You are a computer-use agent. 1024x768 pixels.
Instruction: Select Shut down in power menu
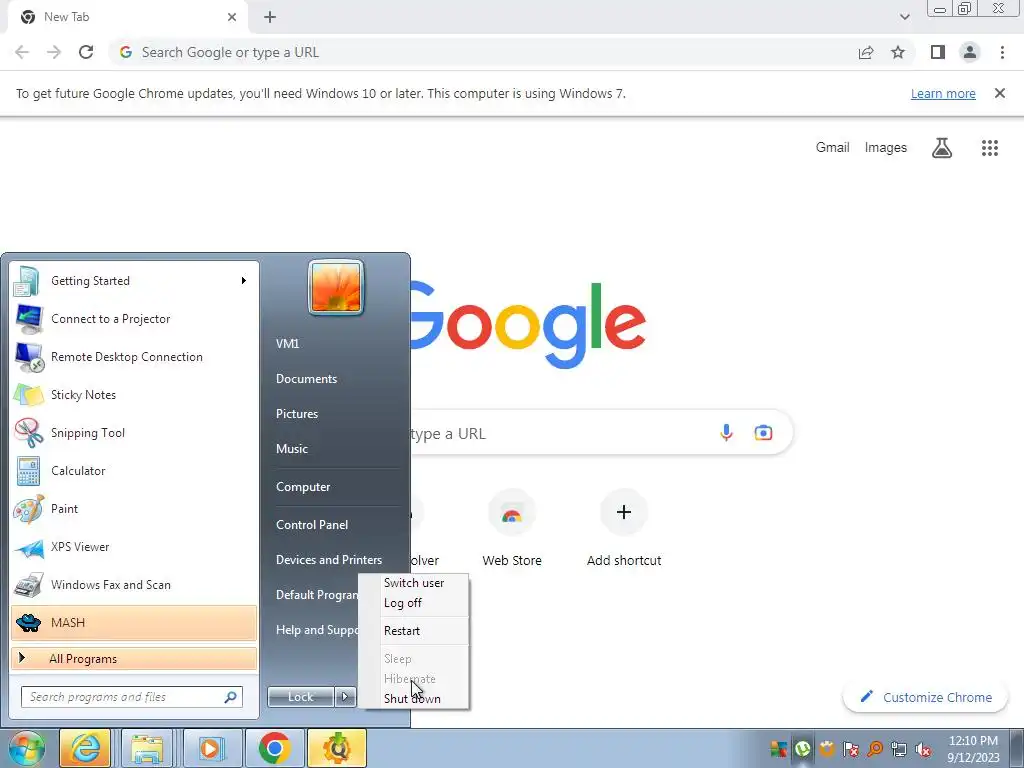pyautogui.click(x=414, y=699)
